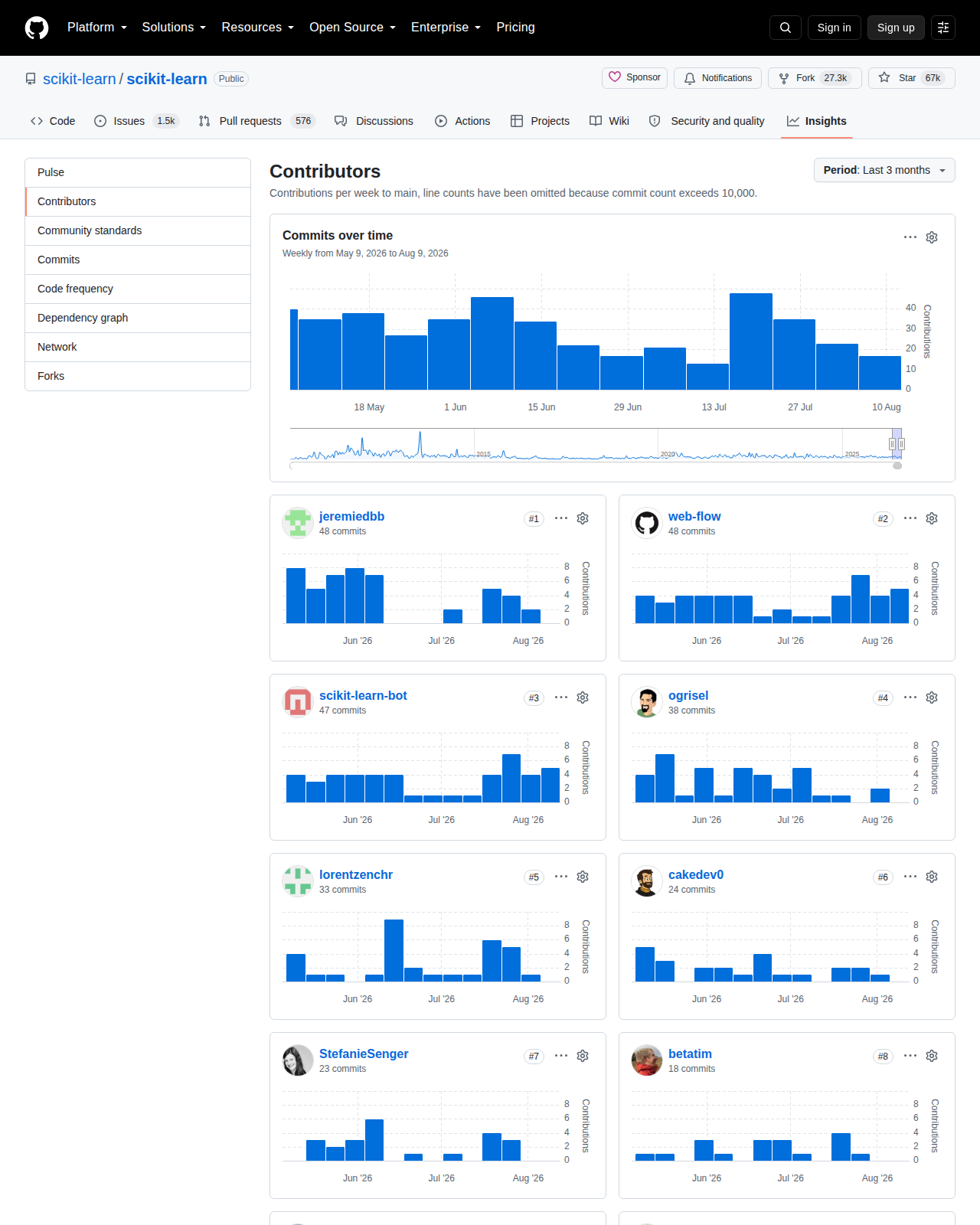Click the Pricing link
This screenshot has width=980, height=1225.
coord(515,28)
